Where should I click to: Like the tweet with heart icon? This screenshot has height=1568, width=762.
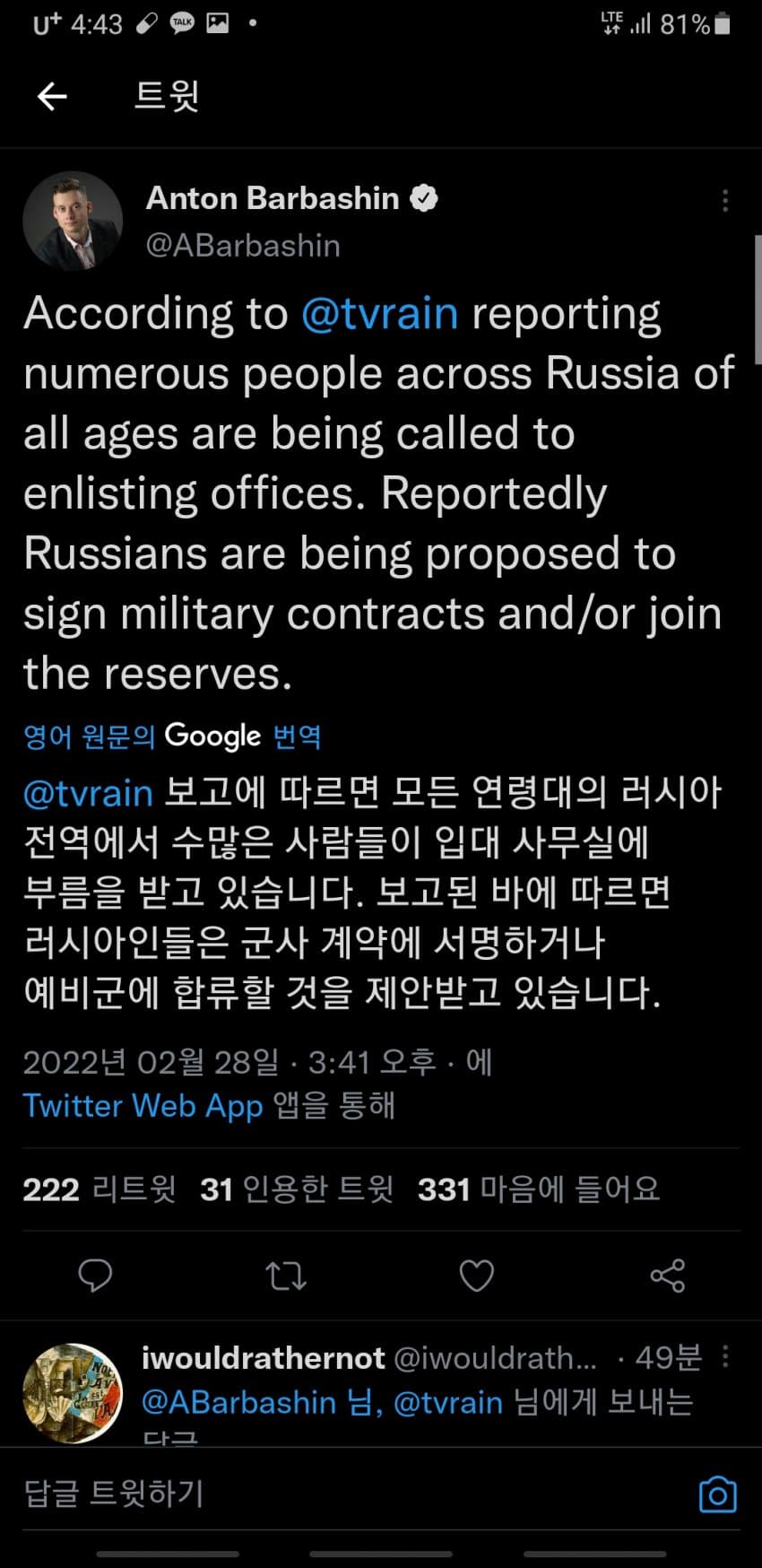(x=476, y=1275)
